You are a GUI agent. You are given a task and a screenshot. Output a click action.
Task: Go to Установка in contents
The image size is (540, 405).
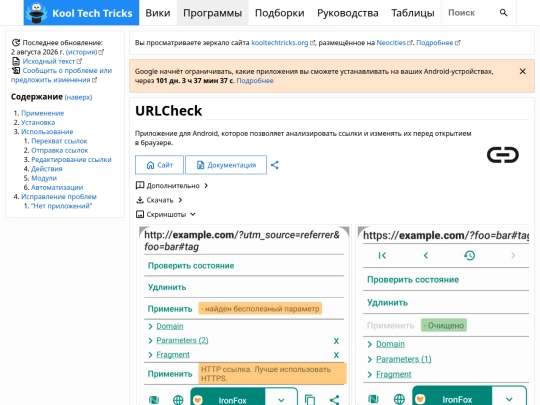pyautogui.click(x=38, y=122)
